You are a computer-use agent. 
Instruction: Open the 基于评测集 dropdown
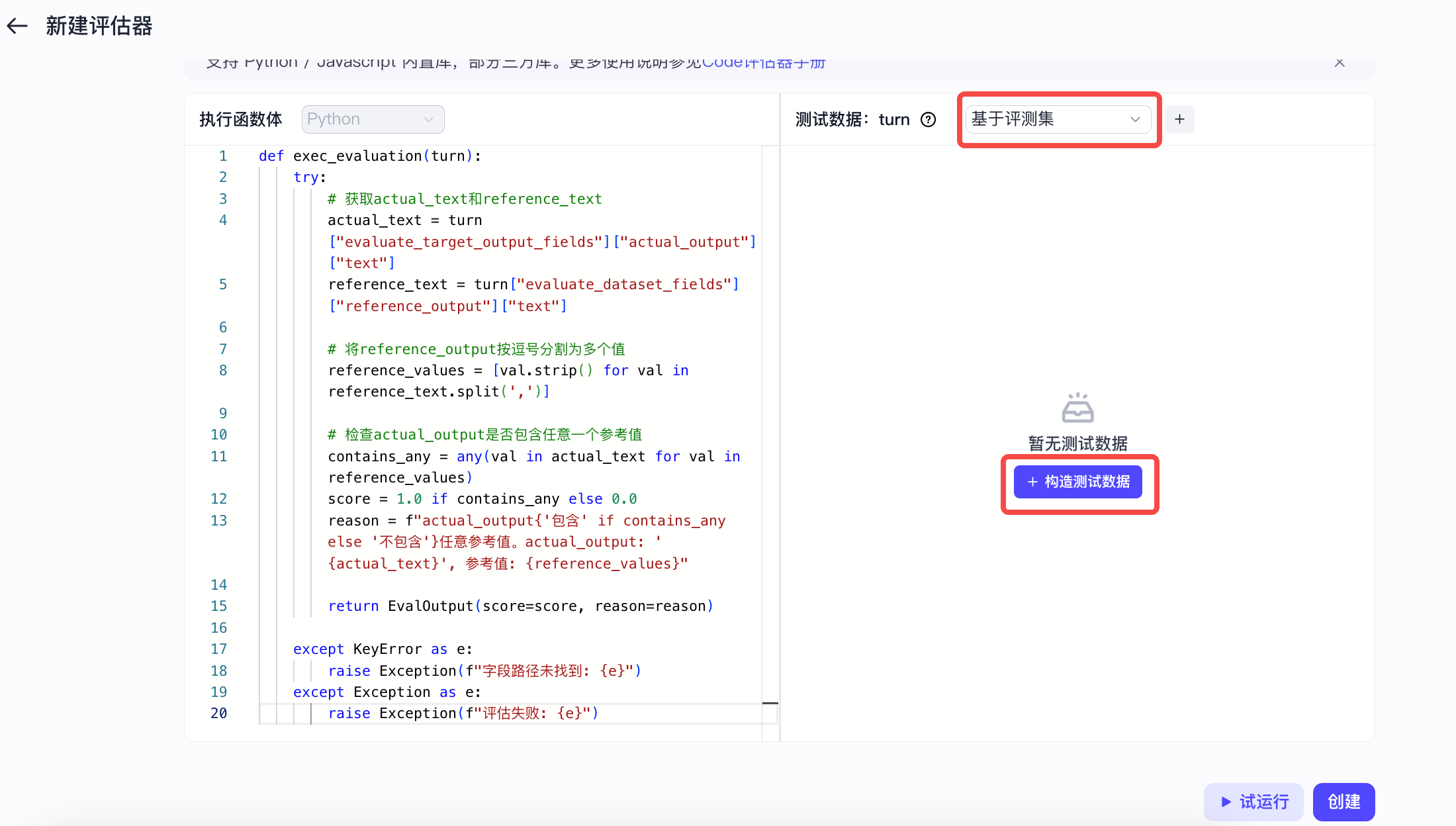pyautogui.click(x=1058, y=119)
